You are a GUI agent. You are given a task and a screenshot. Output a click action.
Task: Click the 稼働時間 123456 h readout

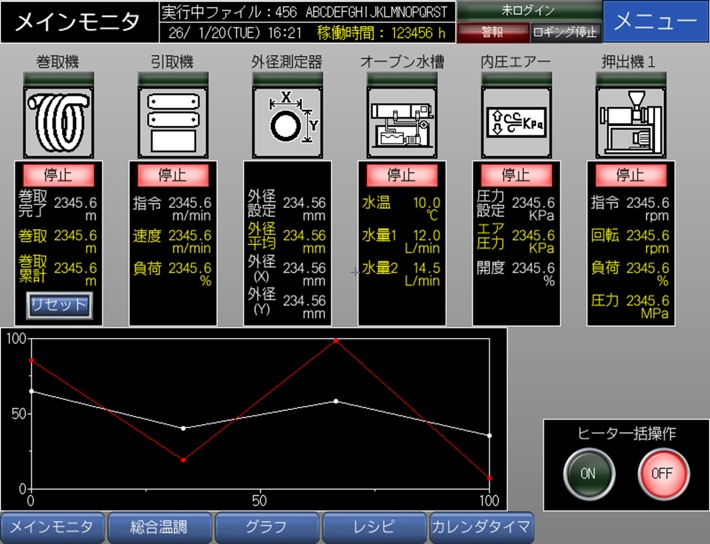[x=381, y=33]
